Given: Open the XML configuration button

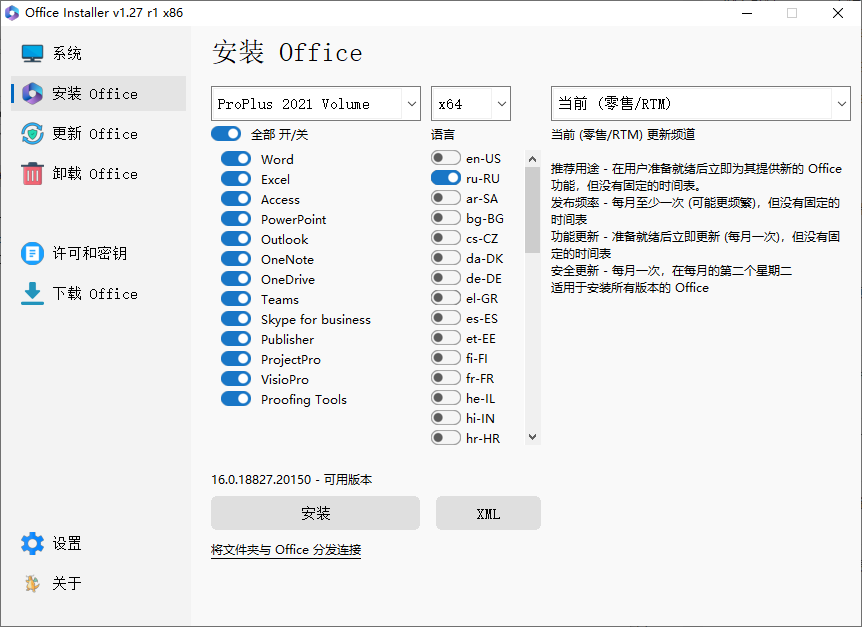Looking at the screenshot, I should (488, 512).
